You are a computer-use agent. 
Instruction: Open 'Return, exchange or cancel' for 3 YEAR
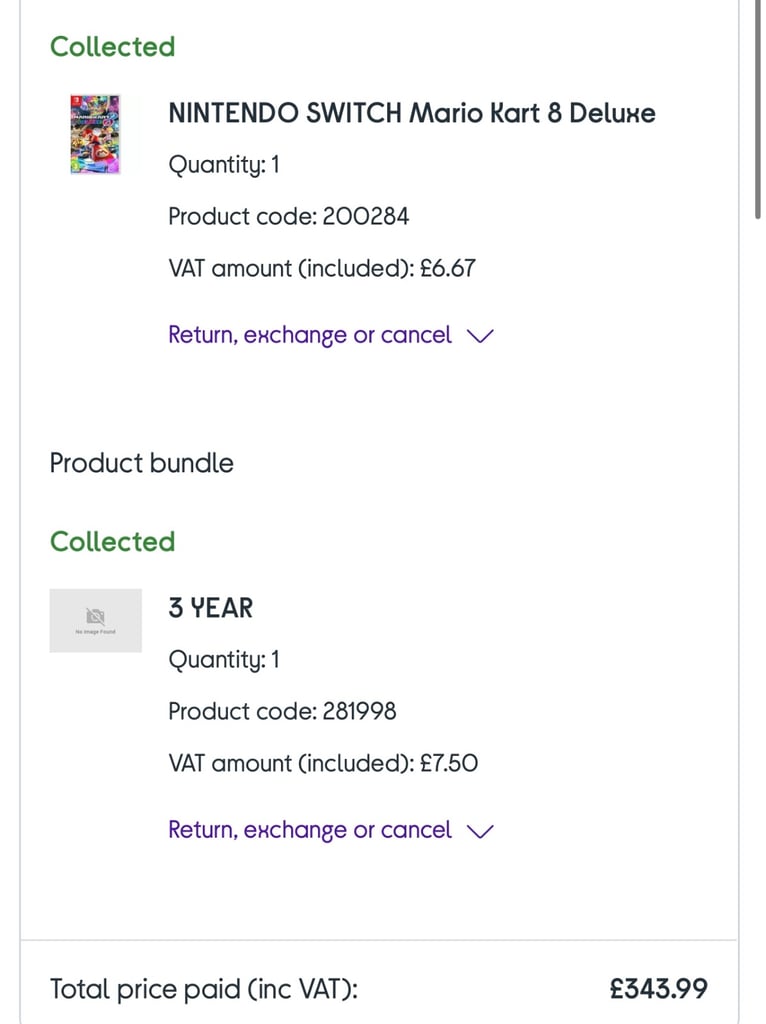click(x=310, y=830)
